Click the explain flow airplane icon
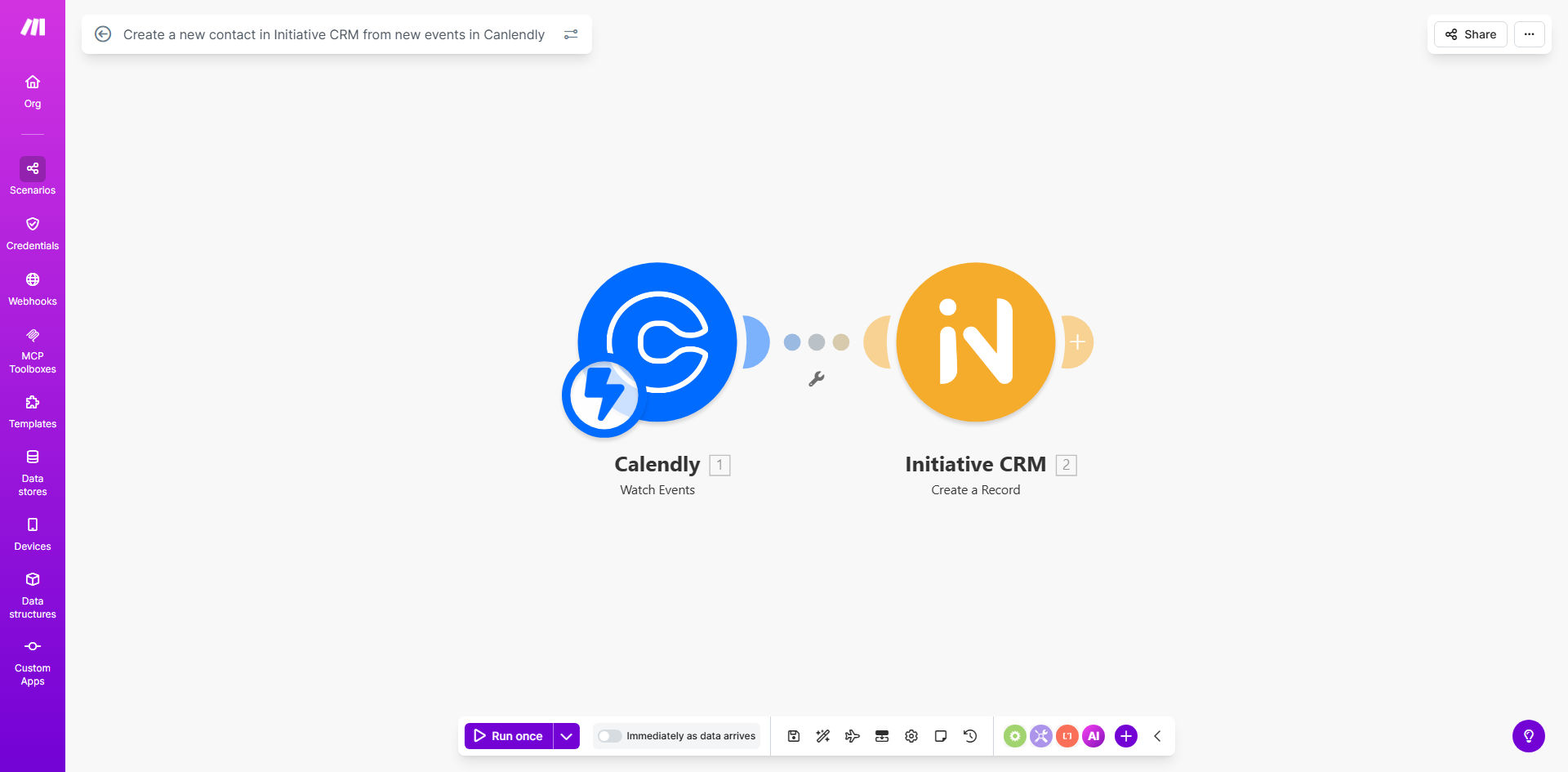This screenshot has height=772, width=1568. [853, 736]
